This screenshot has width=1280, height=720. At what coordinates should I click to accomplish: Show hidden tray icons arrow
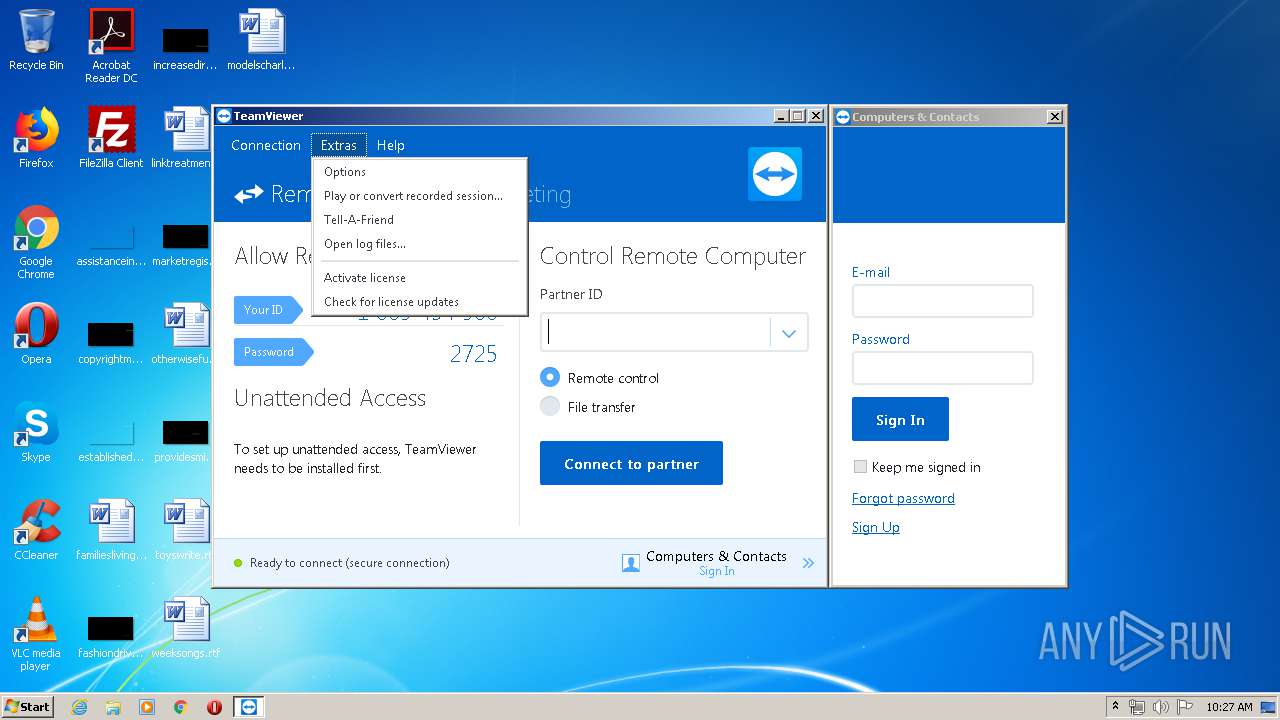click(x=1115, y=707)
